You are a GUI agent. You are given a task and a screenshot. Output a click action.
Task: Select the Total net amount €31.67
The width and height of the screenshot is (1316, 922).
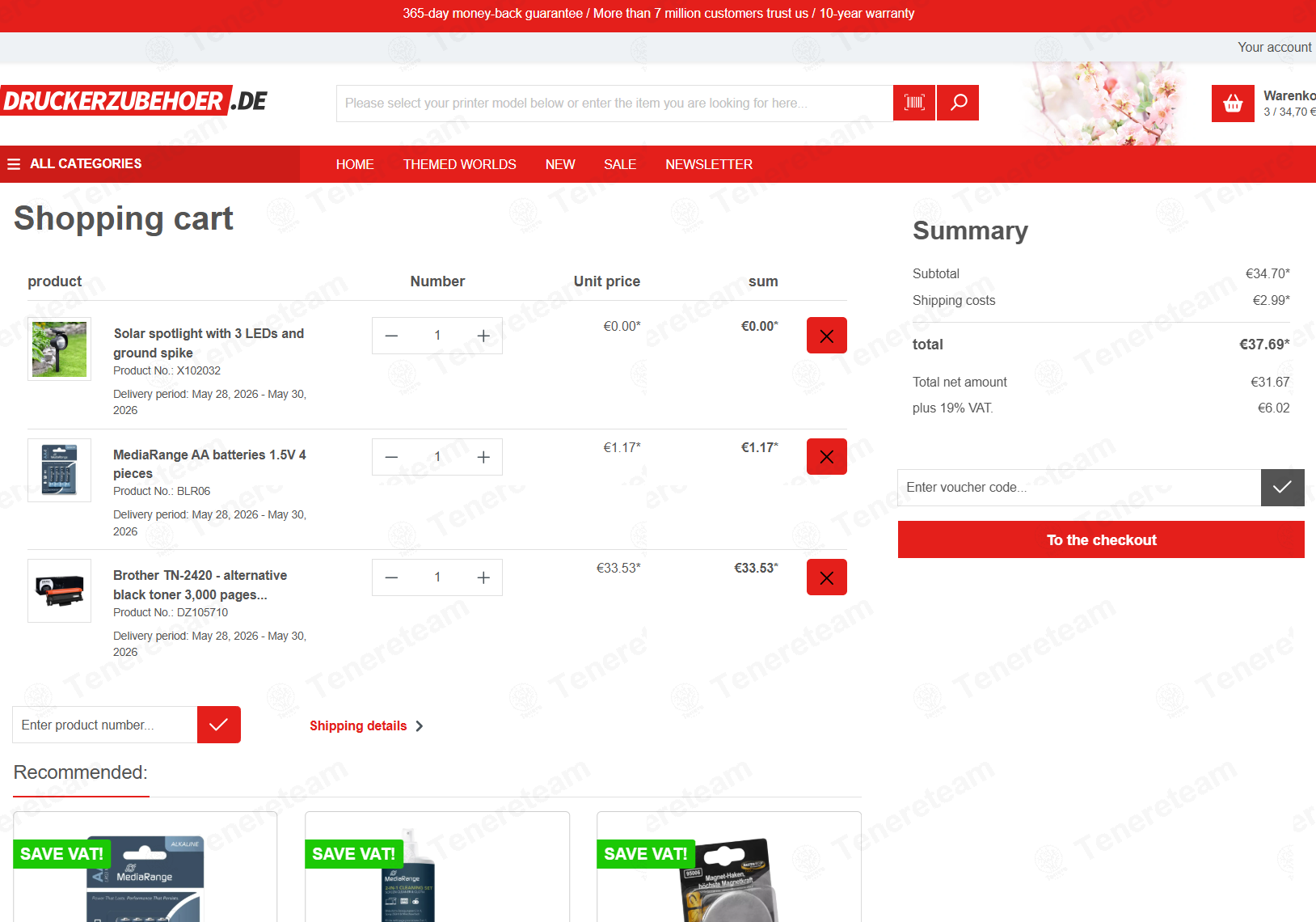point(1270,383)
